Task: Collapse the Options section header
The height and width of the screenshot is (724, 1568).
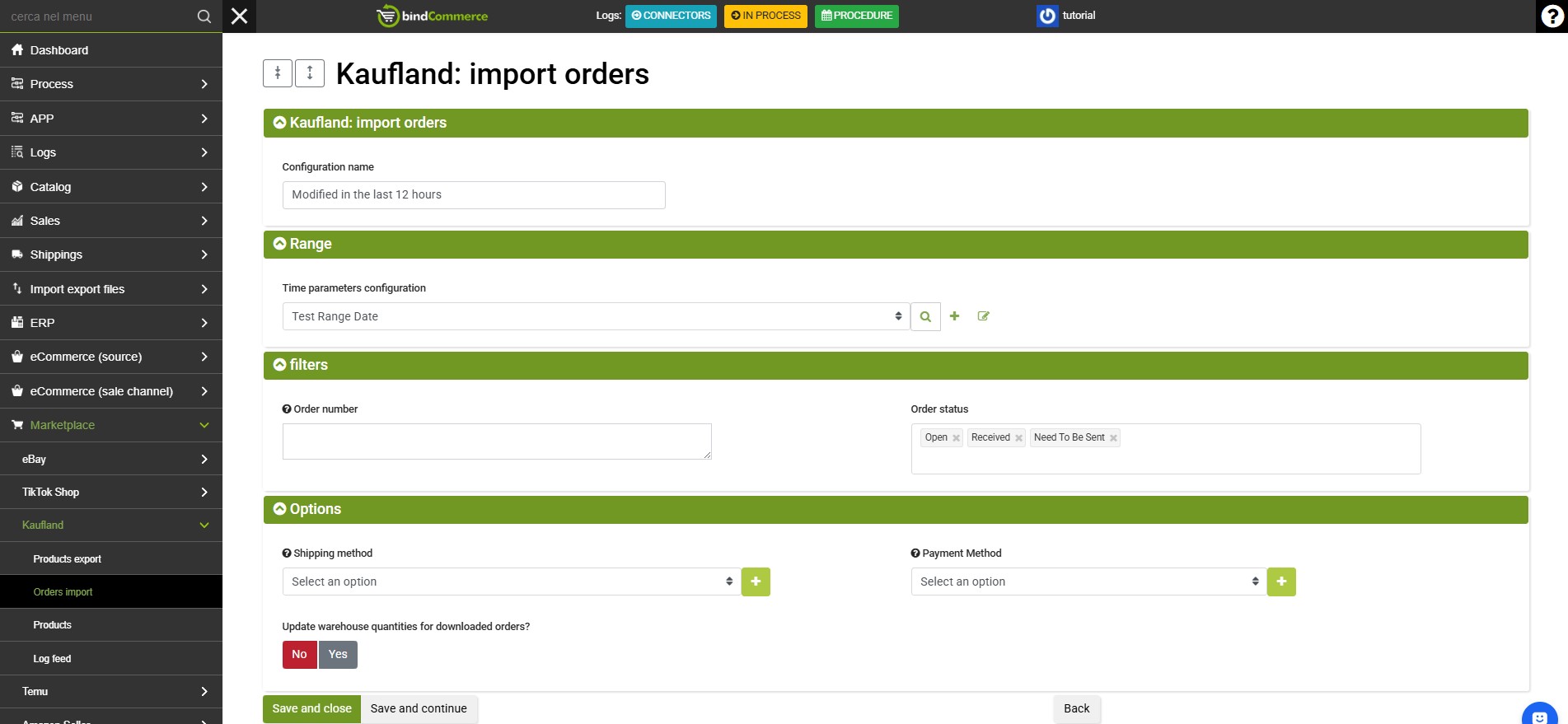Action: [x=896, y=509]
